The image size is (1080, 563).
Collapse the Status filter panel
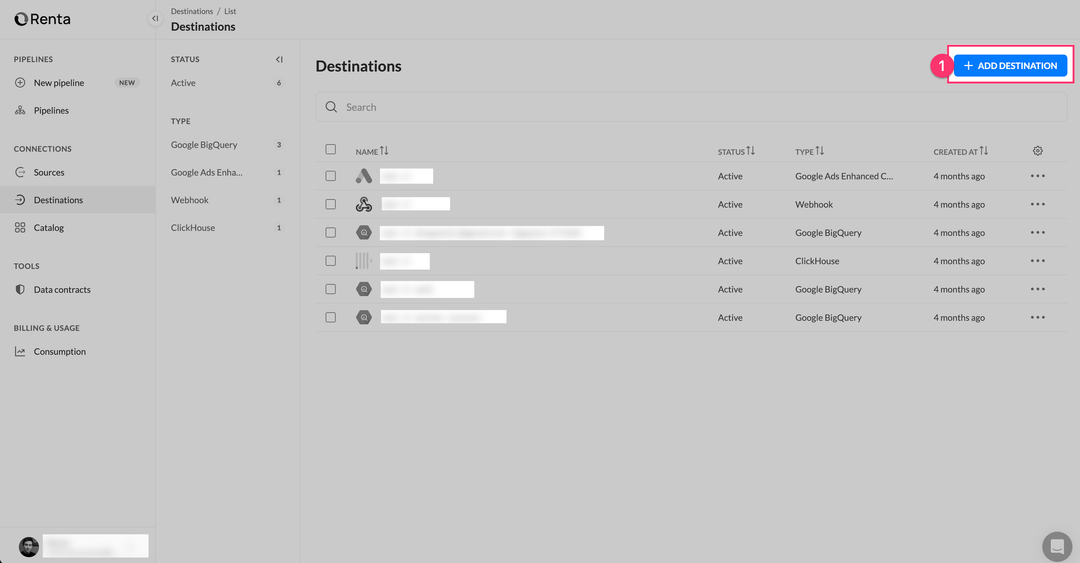(x=279, y=60)
